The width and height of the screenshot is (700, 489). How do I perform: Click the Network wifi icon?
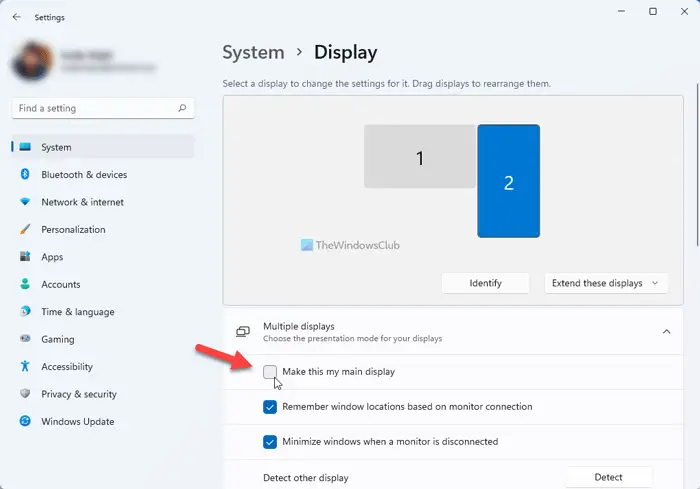(25, 202)
